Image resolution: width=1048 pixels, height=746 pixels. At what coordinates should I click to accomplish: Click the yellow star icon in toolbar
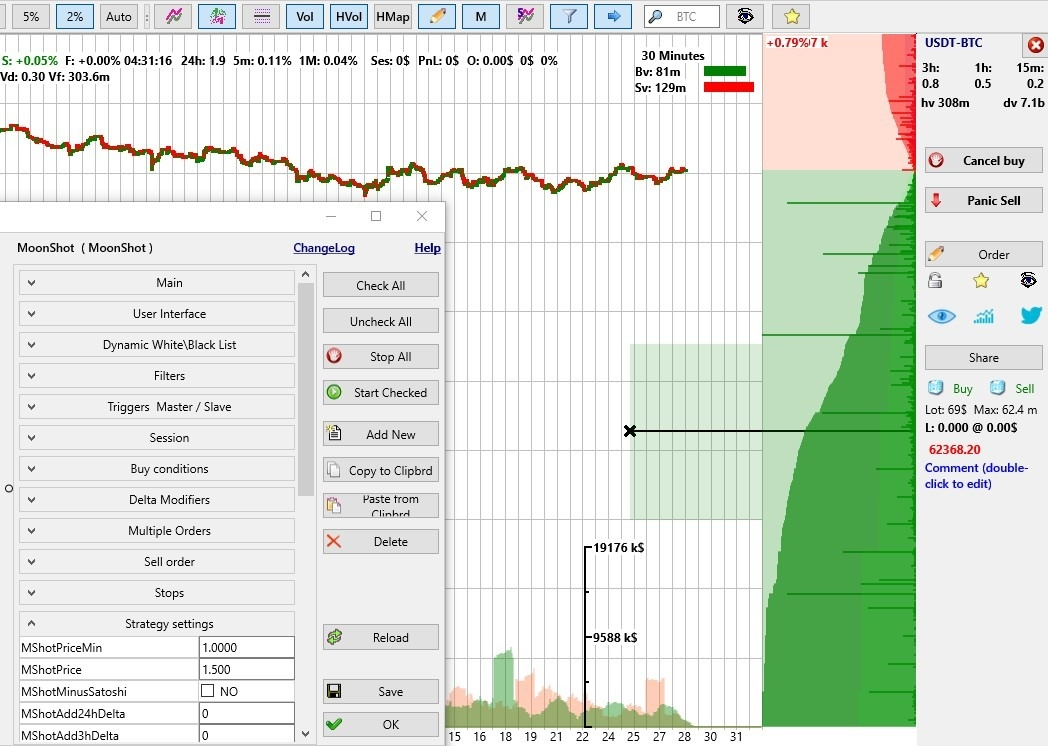click(791, 17)
